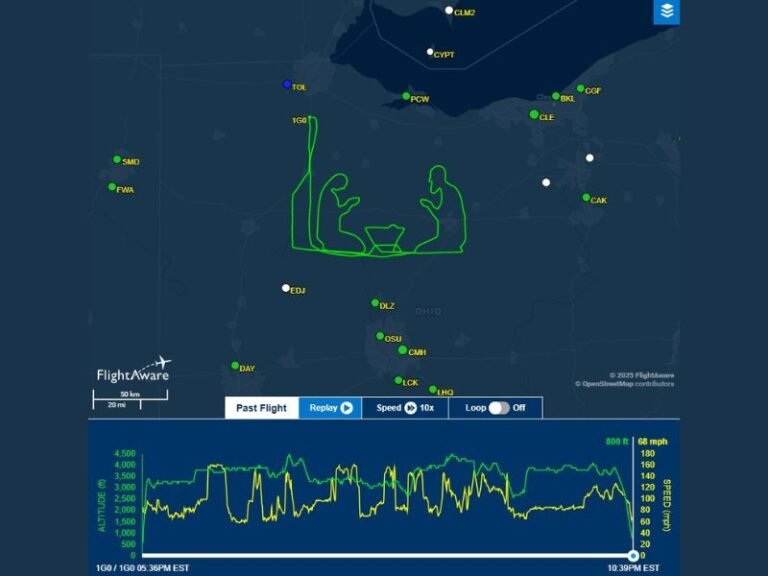Click the 68 mph speed readout
This screenshot has height=576, width=768.
click(x=652, y=441)
